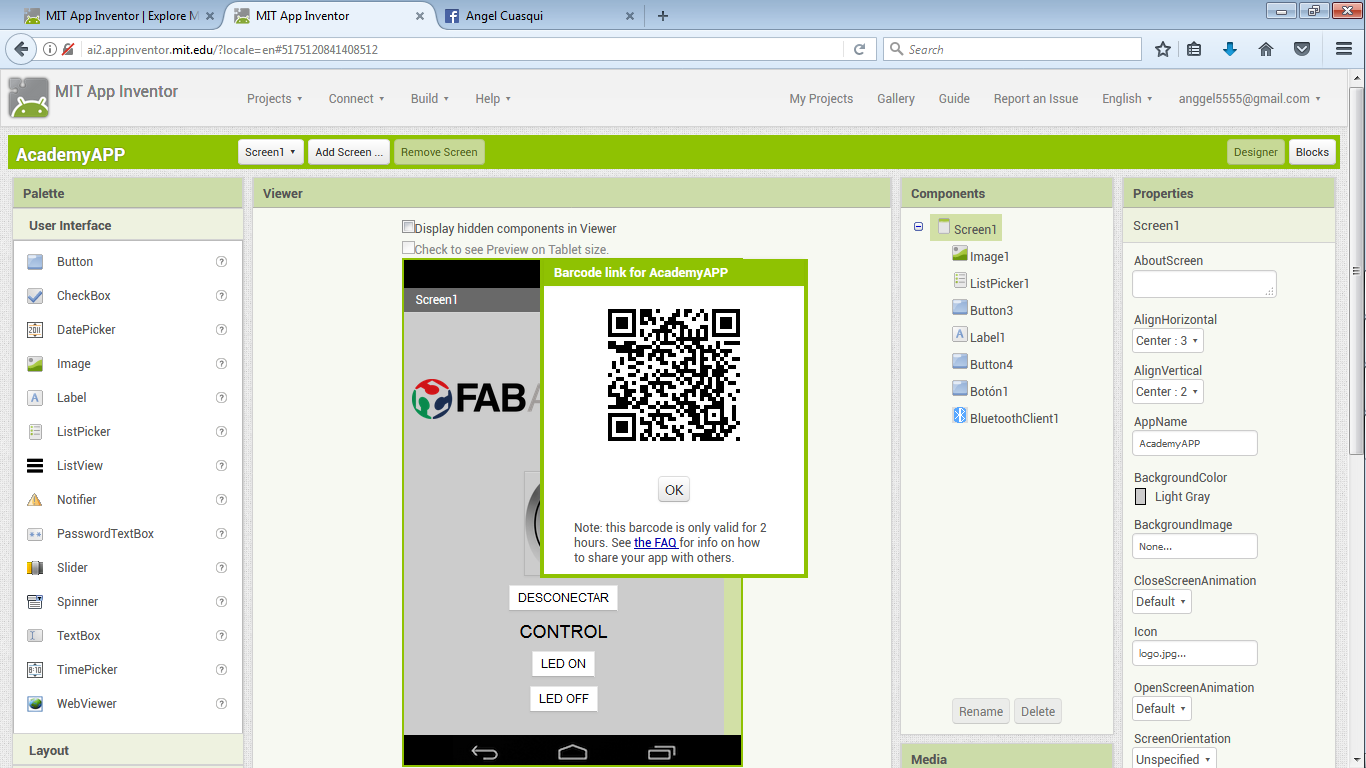This screenshot has height=768, width=1366.
Task: Click the Icon logo.jpg field
Action: [1195, 654]
